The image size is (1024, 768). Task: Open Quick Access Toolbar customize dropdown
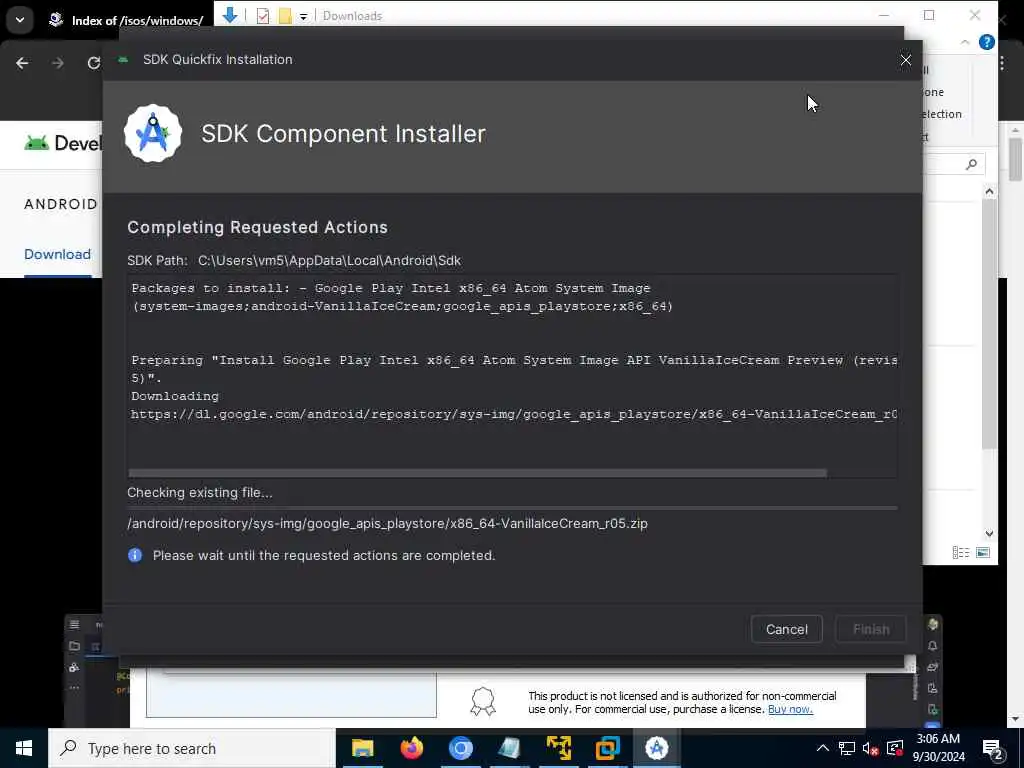point(304,16)
